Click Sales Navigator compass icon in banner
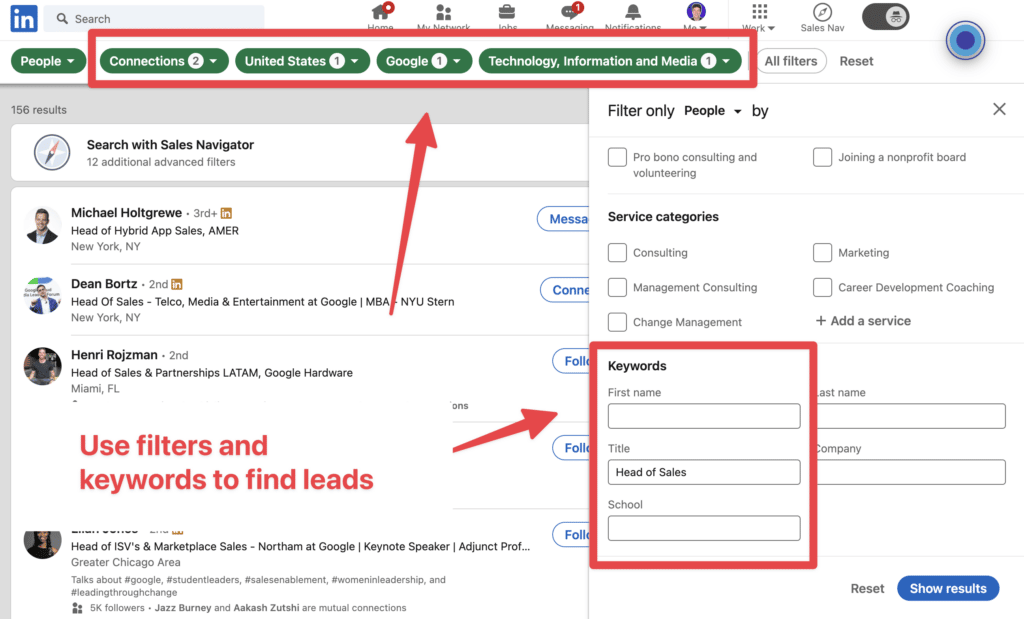The height and width of the screenshot is (619, 1024). click(x=52, y=153)
